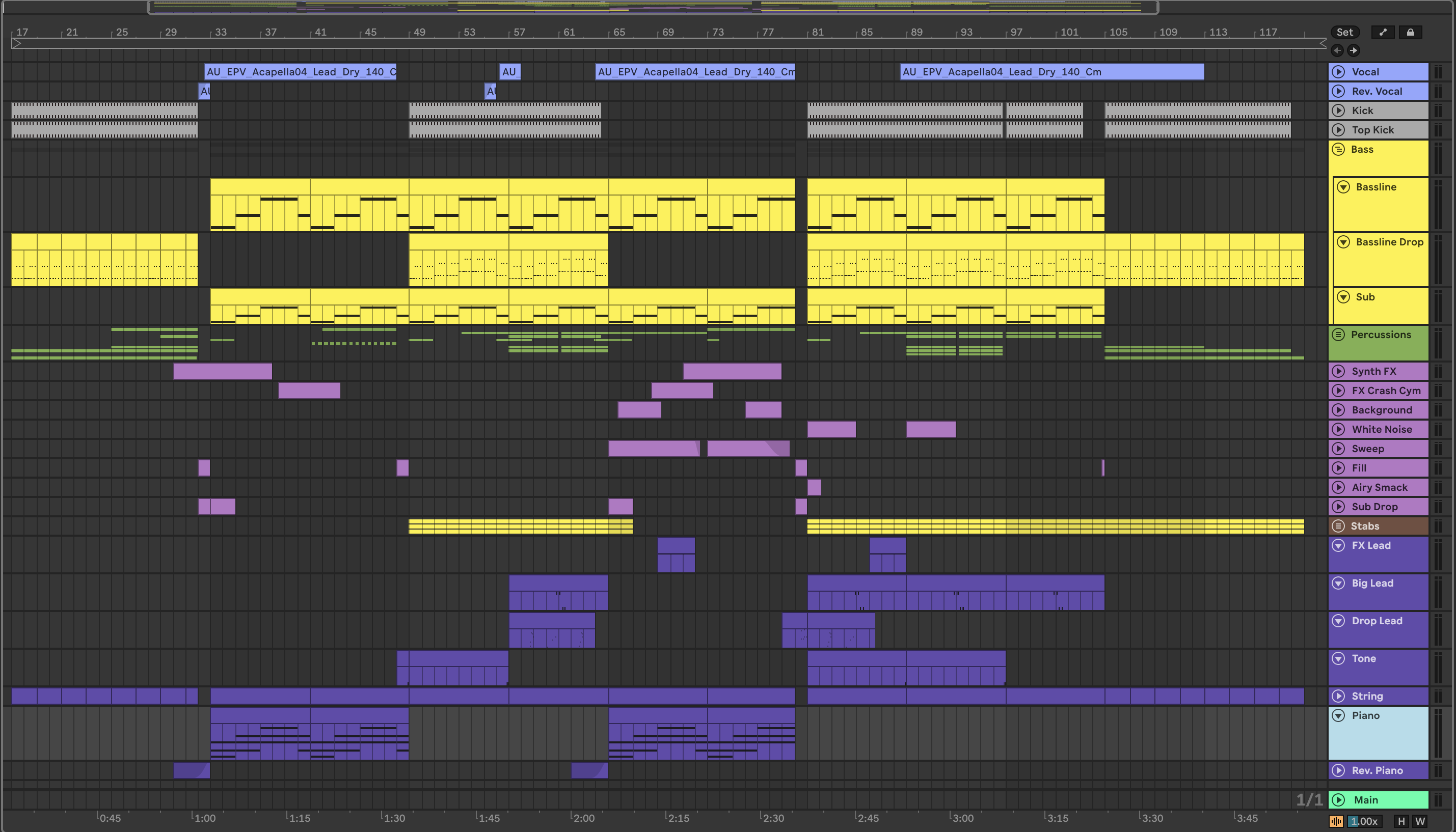Toggle optimize arrangement width W
Viewport: 1456px width, 832px height.
tap(1420, 821)
